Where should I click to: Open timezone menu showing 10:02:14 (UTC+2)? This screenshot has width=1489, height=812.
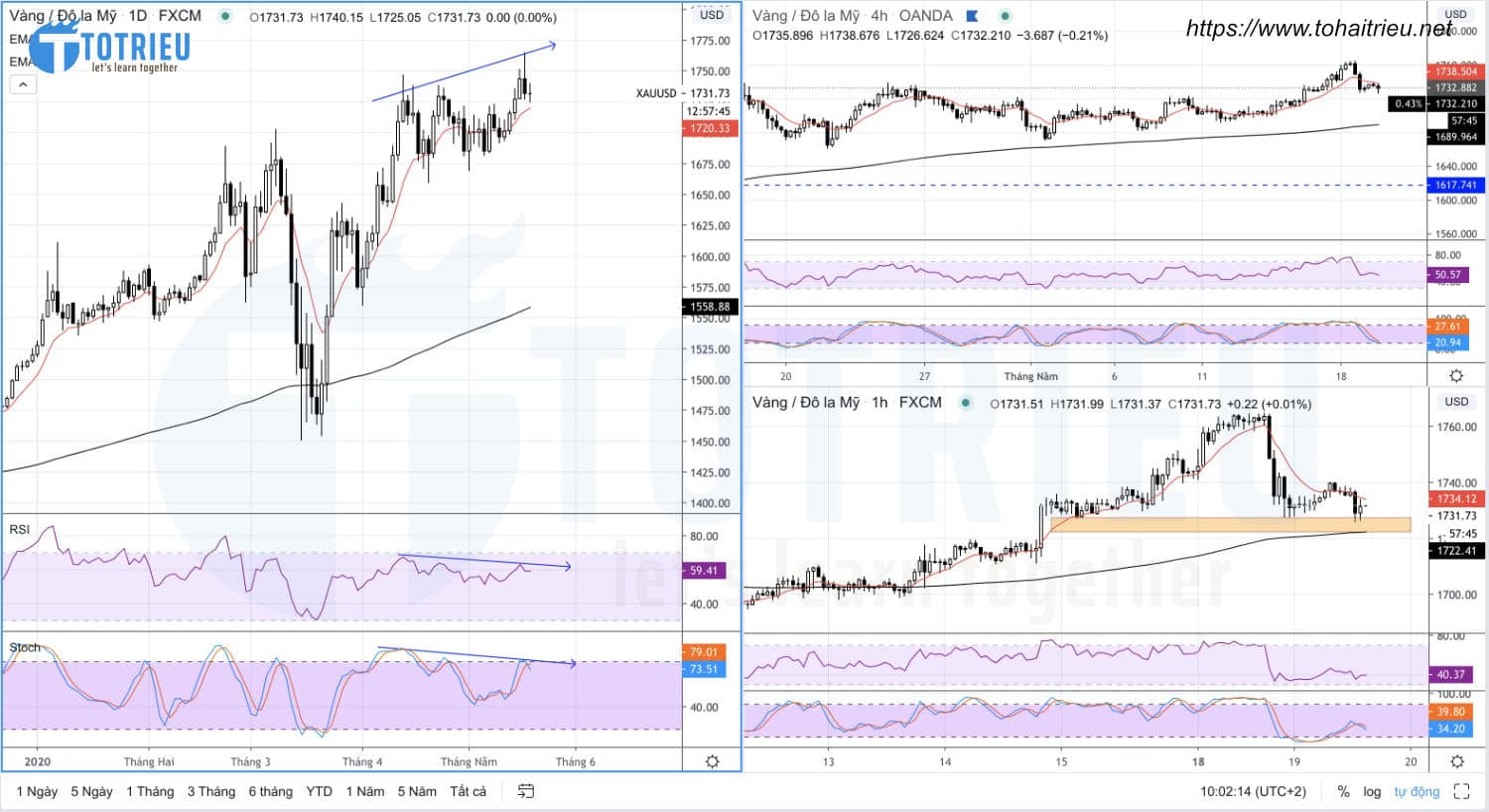tap(1253, 791)
